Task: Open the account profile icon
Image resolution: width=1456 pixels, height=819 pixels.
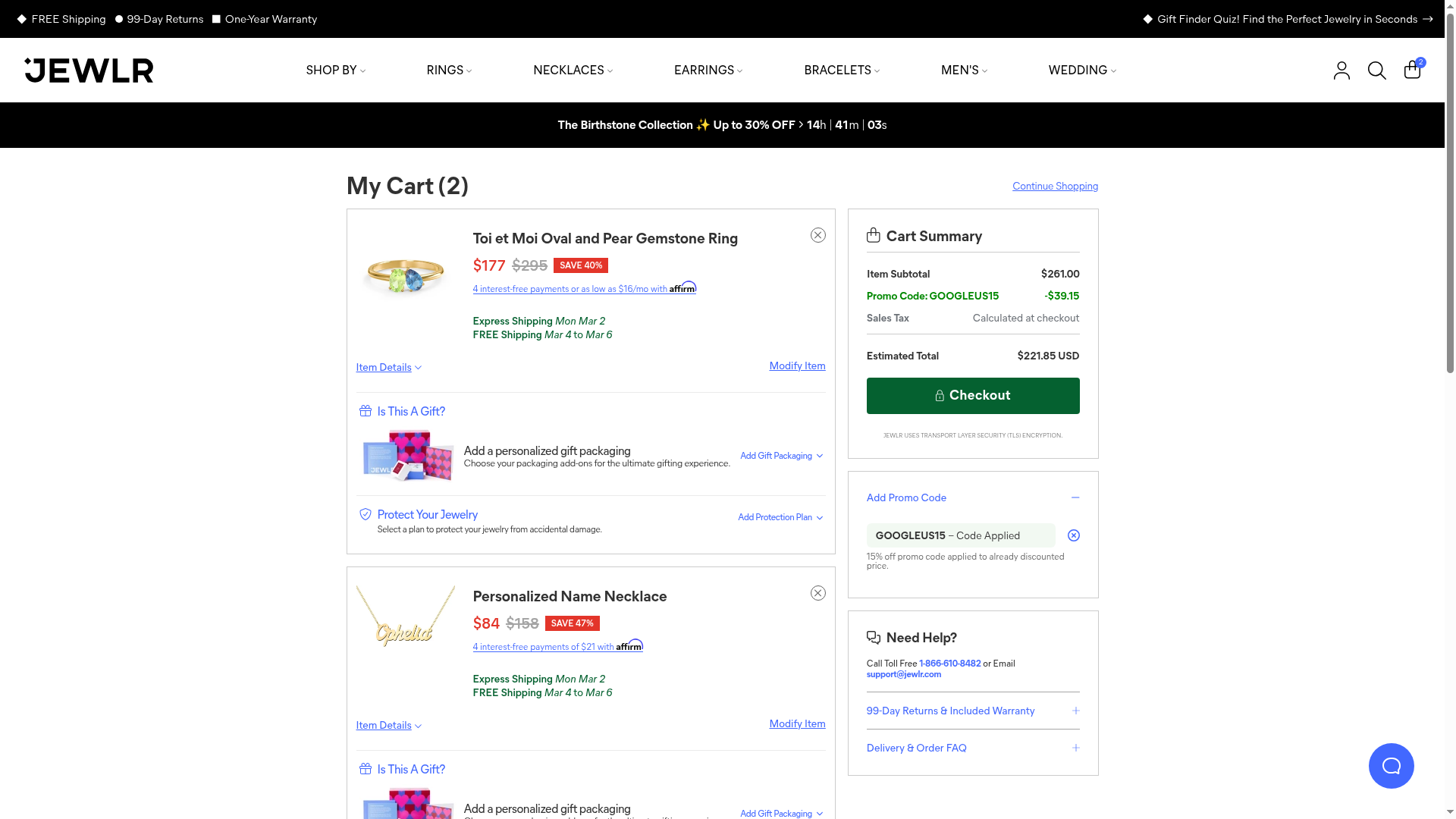Action: (1341, 71)
